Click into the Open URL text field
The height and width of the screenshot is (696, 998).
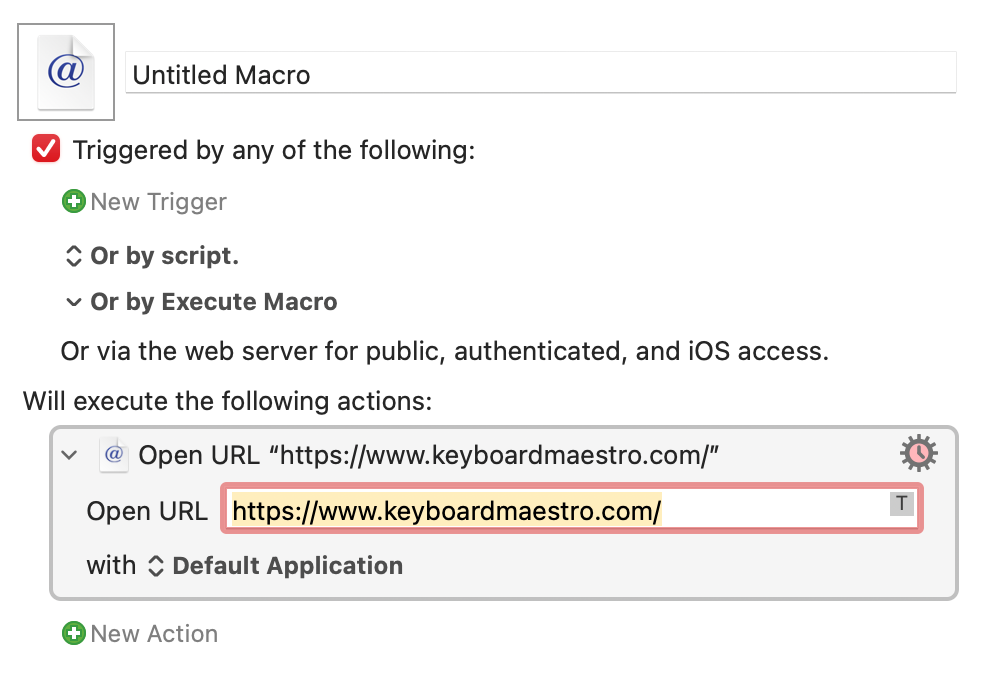[571, 509]
